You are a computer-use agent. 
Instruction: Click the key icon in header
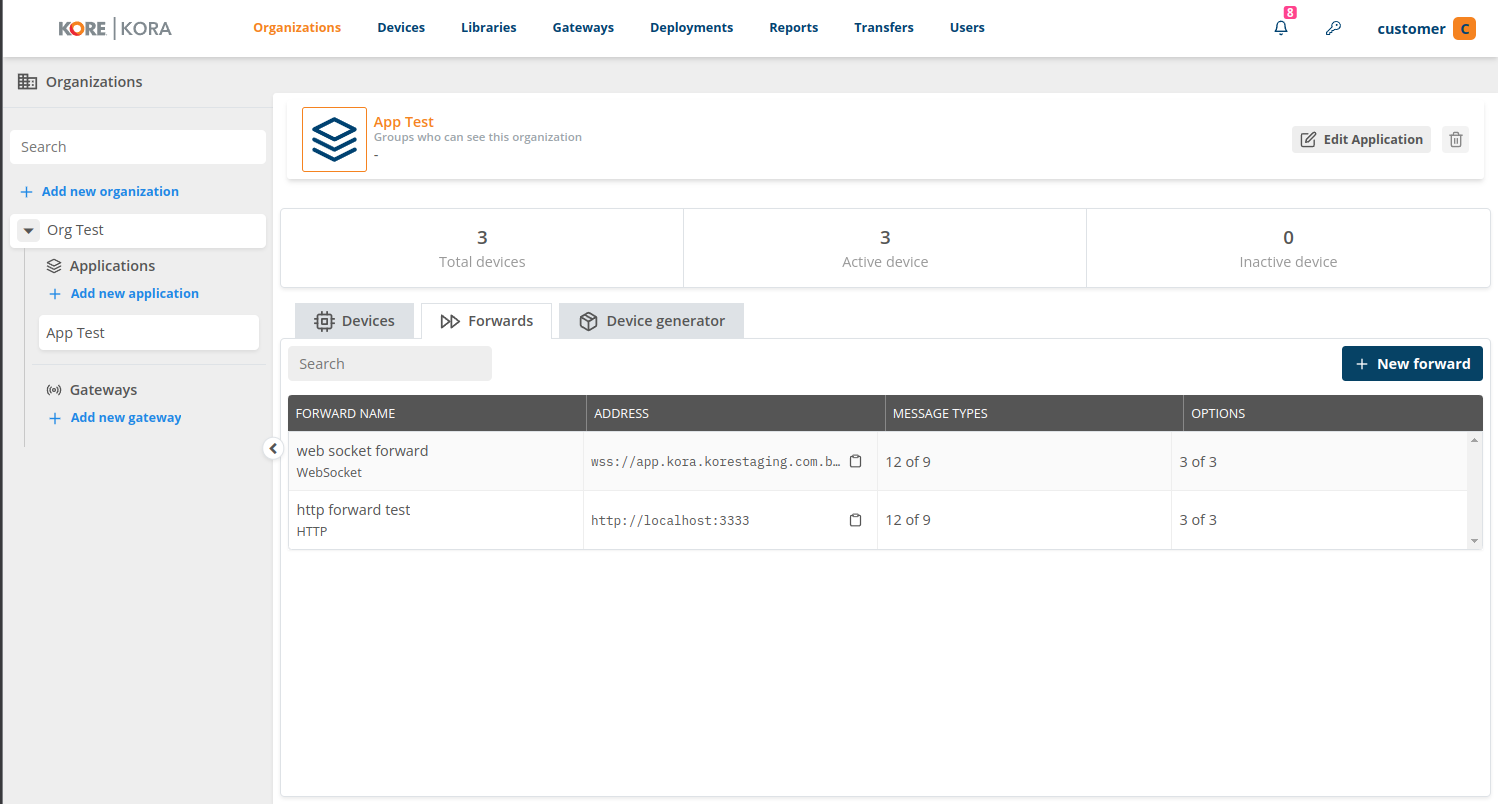tap(1333, 28)
